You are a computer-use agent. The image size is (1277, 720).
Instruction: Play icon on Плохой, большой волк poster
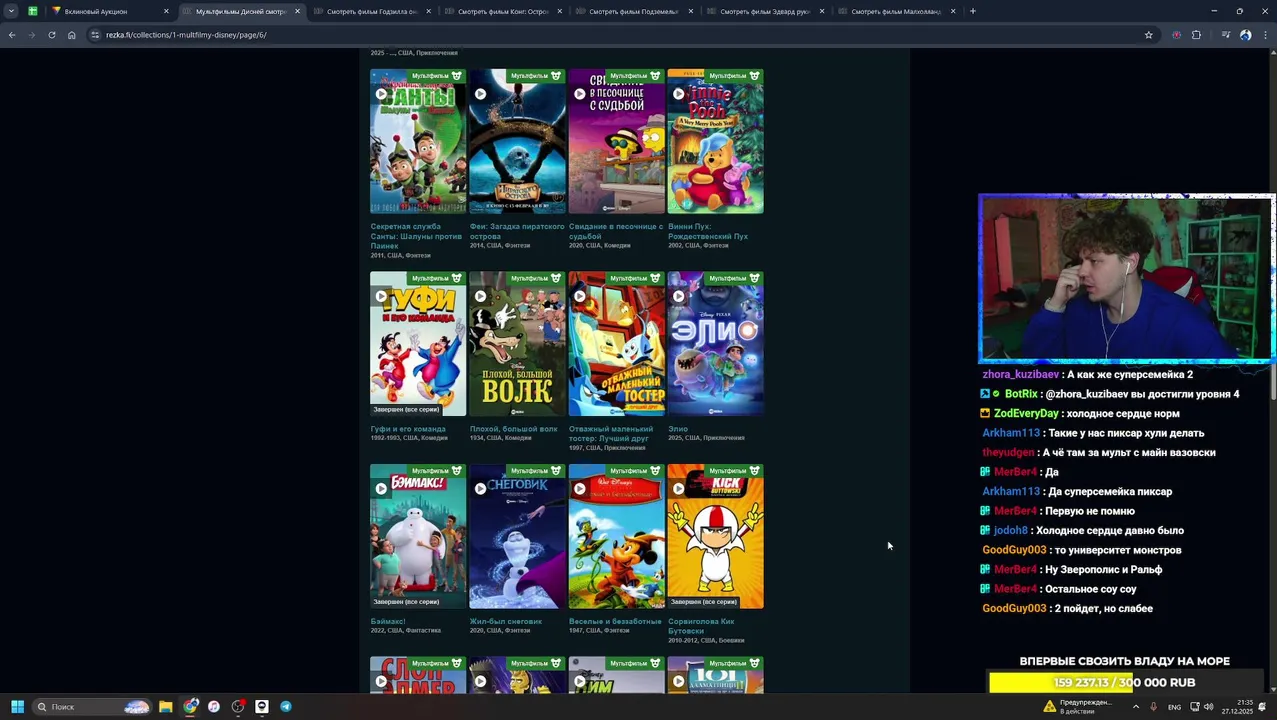tap(480, 296)
